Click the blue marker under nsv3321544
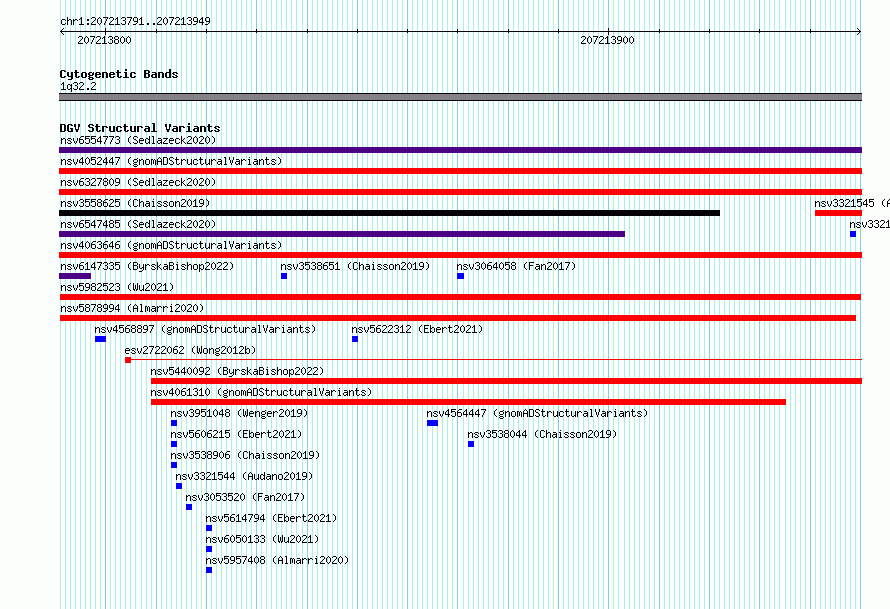Viewport: 890px width, 609px height. coord(179,486)
